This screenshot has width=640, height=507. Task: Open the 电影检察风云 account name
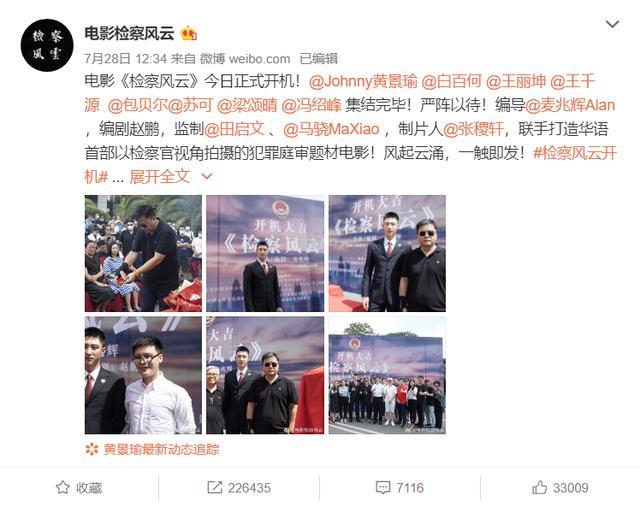(129, 33)
